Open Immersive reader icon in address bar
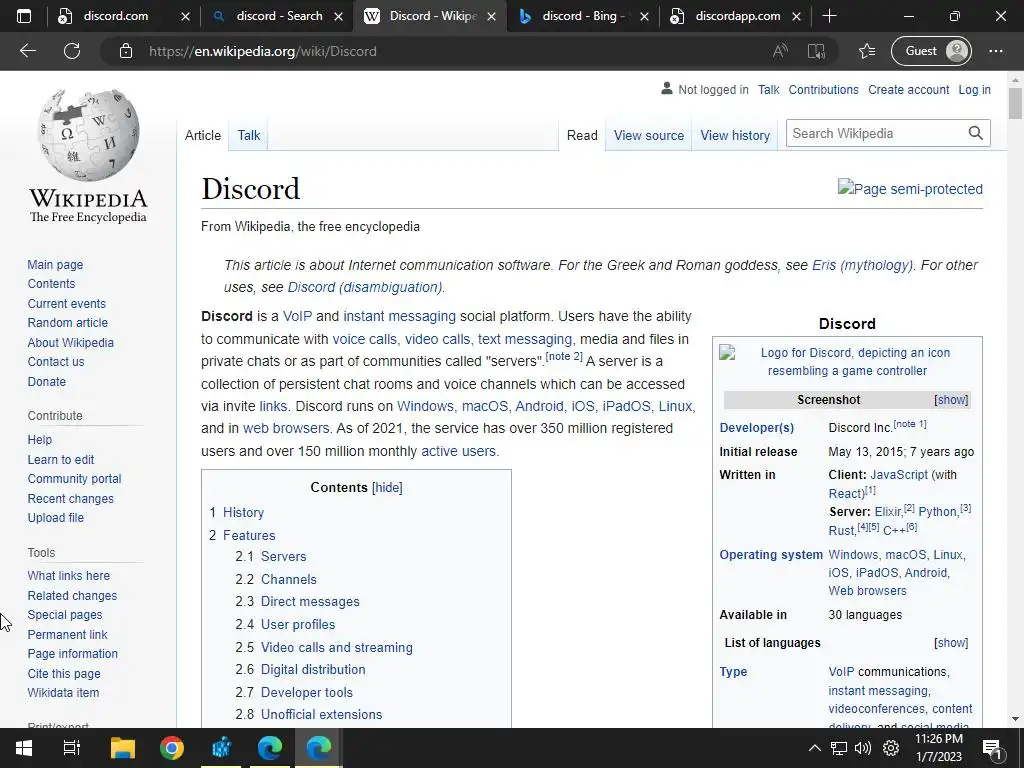 pos(816,51)
